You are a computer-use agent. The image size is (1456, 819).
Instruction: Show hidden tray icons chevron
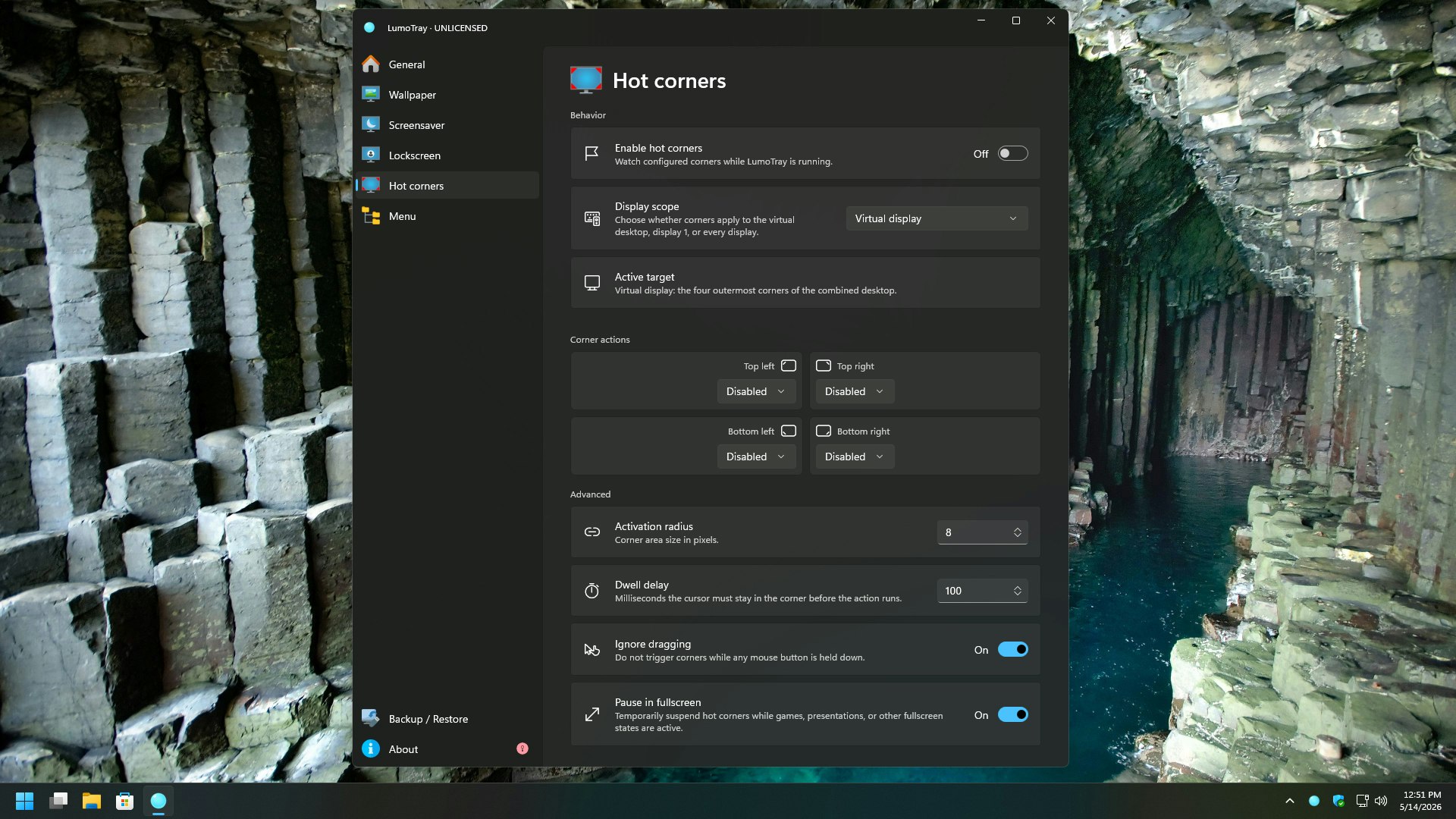coord(1290,801)
